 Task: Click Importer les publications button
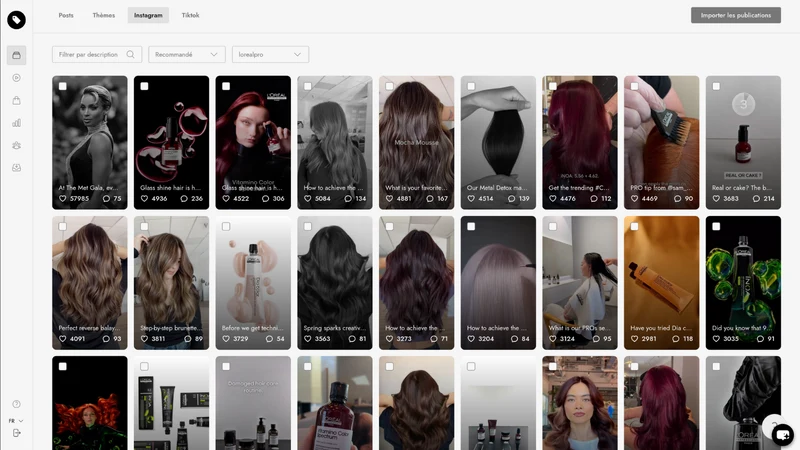click(736, 15)
